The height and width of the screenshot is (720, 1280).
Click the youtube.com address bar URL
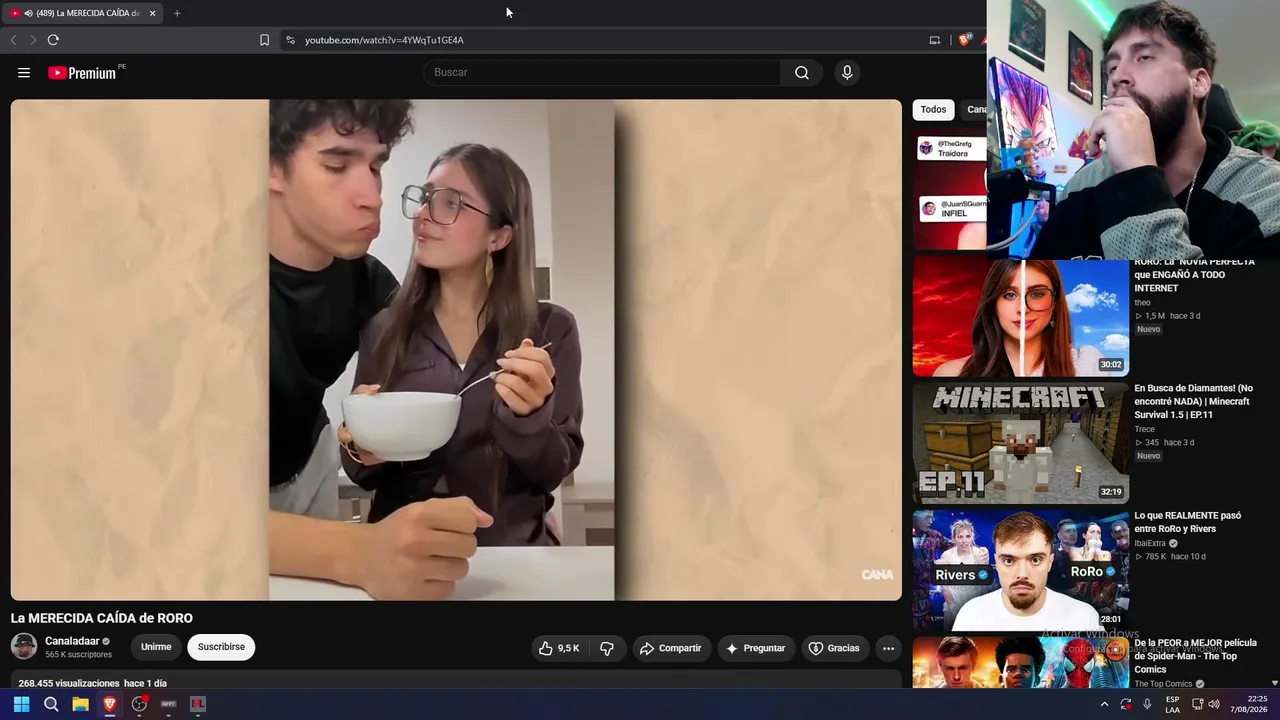click(x=384, y=40)
